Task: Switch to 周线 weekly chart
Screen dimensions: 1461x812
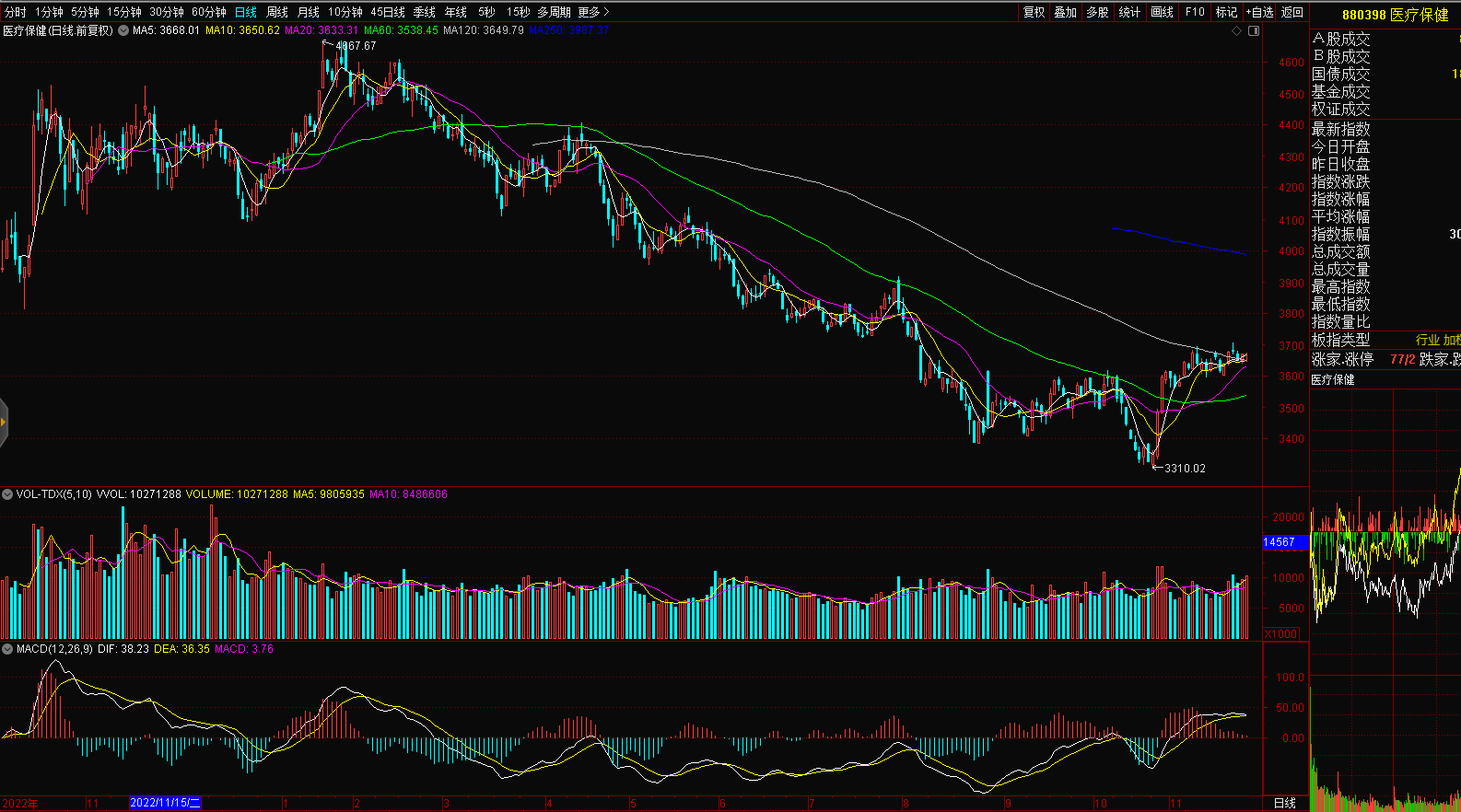Action: coord(277,12)
